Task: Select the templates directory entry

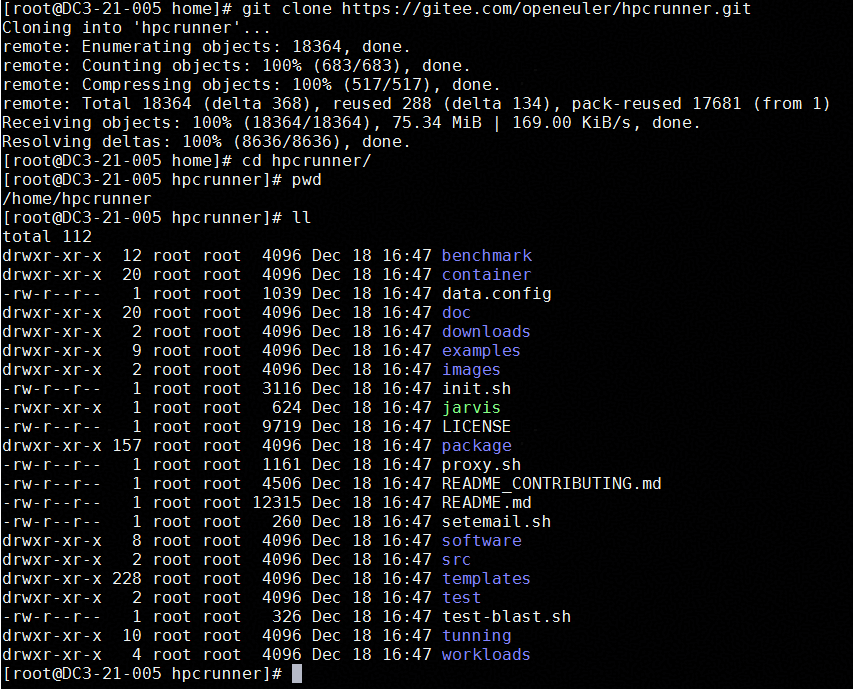Action: [486, 579]
